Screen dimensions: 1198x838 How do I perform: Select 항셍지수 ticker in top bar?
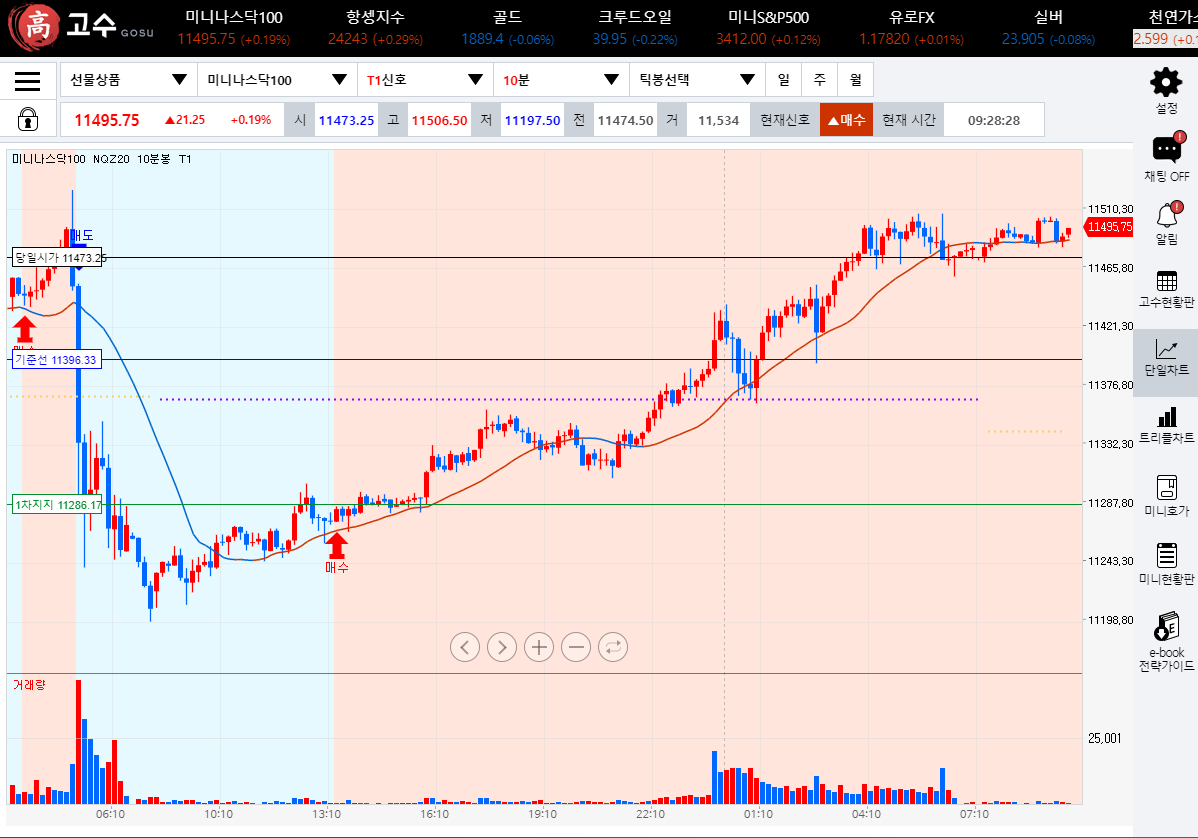[x=375, y=28]
